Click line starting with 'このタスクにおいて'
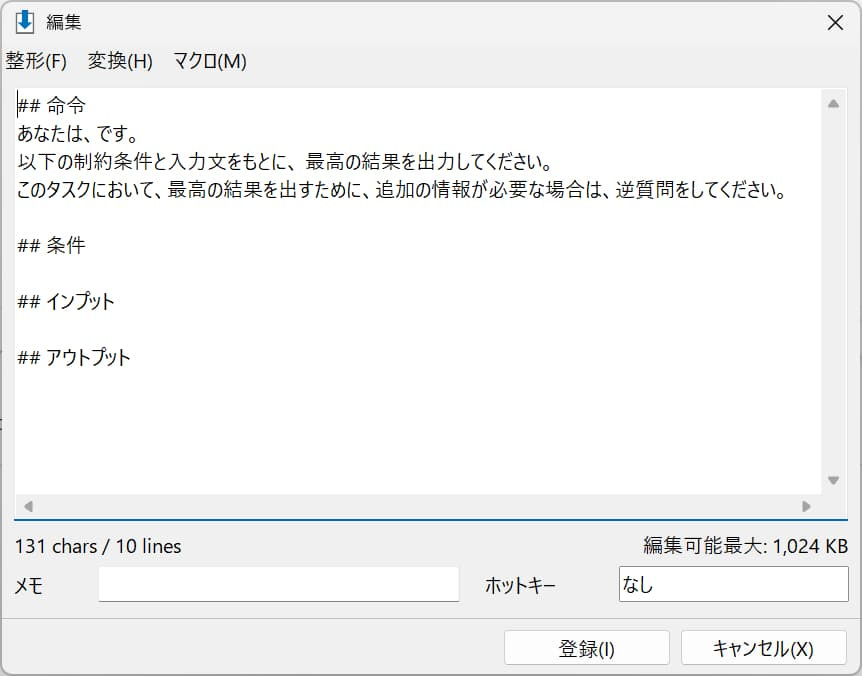This screenshot has height=676, width=862. tap(402, 190)
